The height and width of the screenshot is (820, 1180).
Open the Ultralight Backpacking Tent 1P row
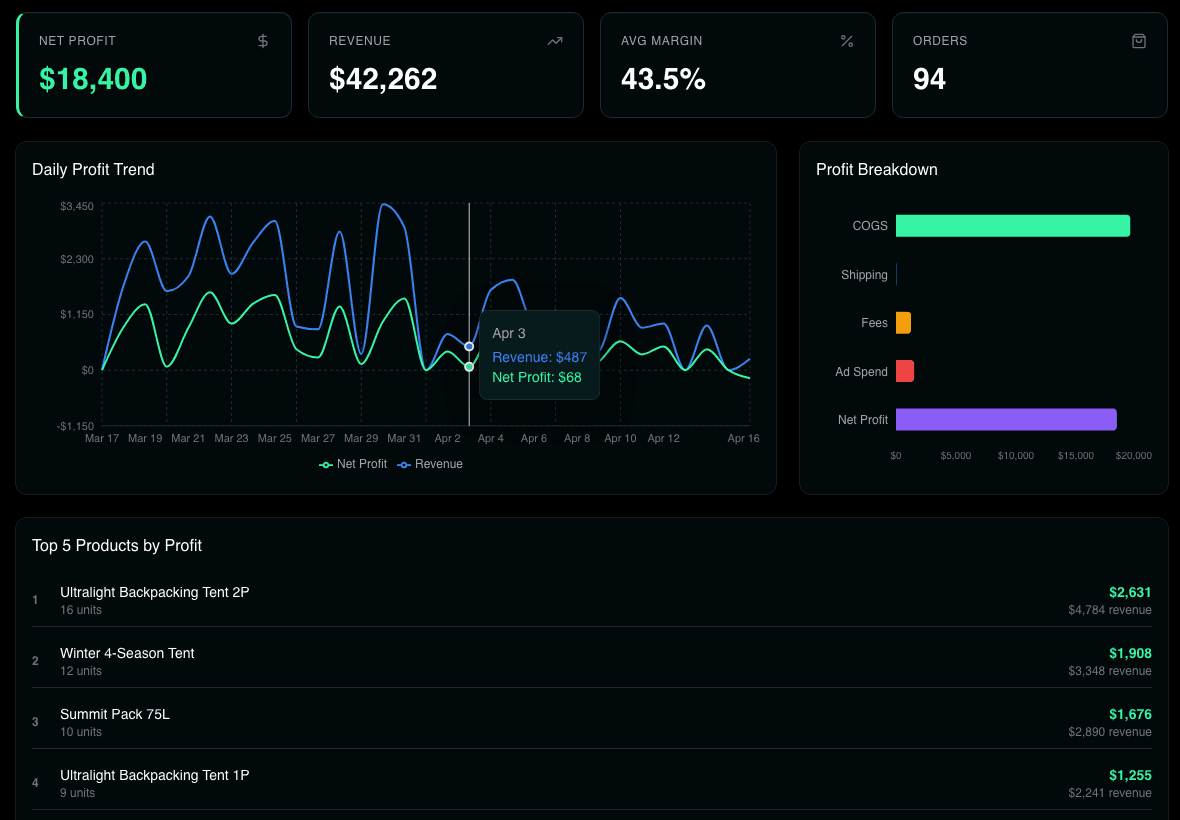(x=592, y=783)
